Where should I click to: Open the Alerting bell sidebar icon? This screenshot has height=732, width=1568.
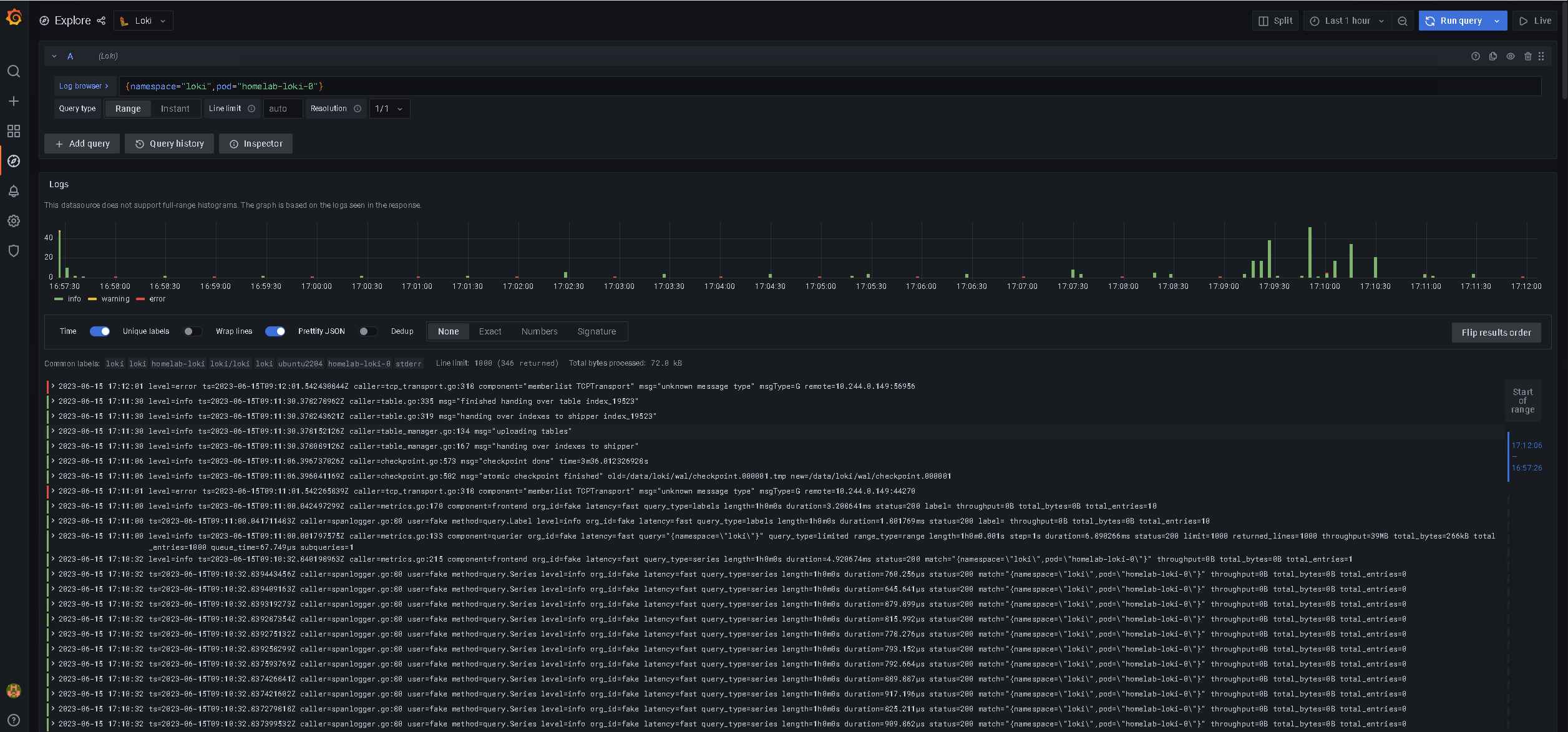pyautogui.click(x=14, y=191)
